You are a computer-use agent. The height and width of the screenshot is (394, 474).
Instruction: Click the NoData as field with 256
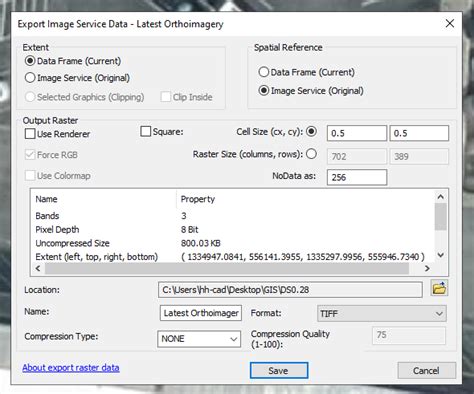point(357,177)
